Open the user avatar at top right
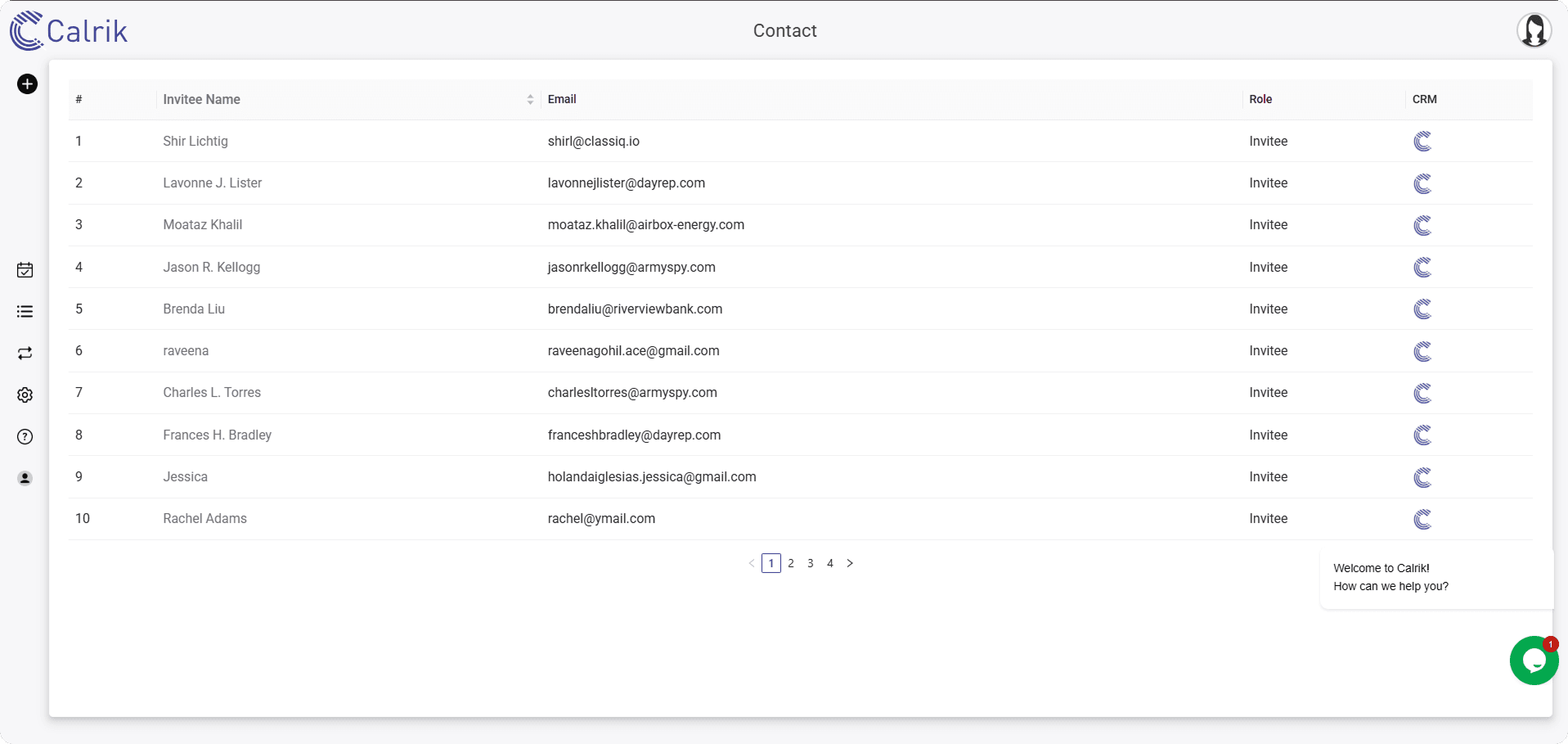Screen dimensions: 1568x744 [1534, 30]
